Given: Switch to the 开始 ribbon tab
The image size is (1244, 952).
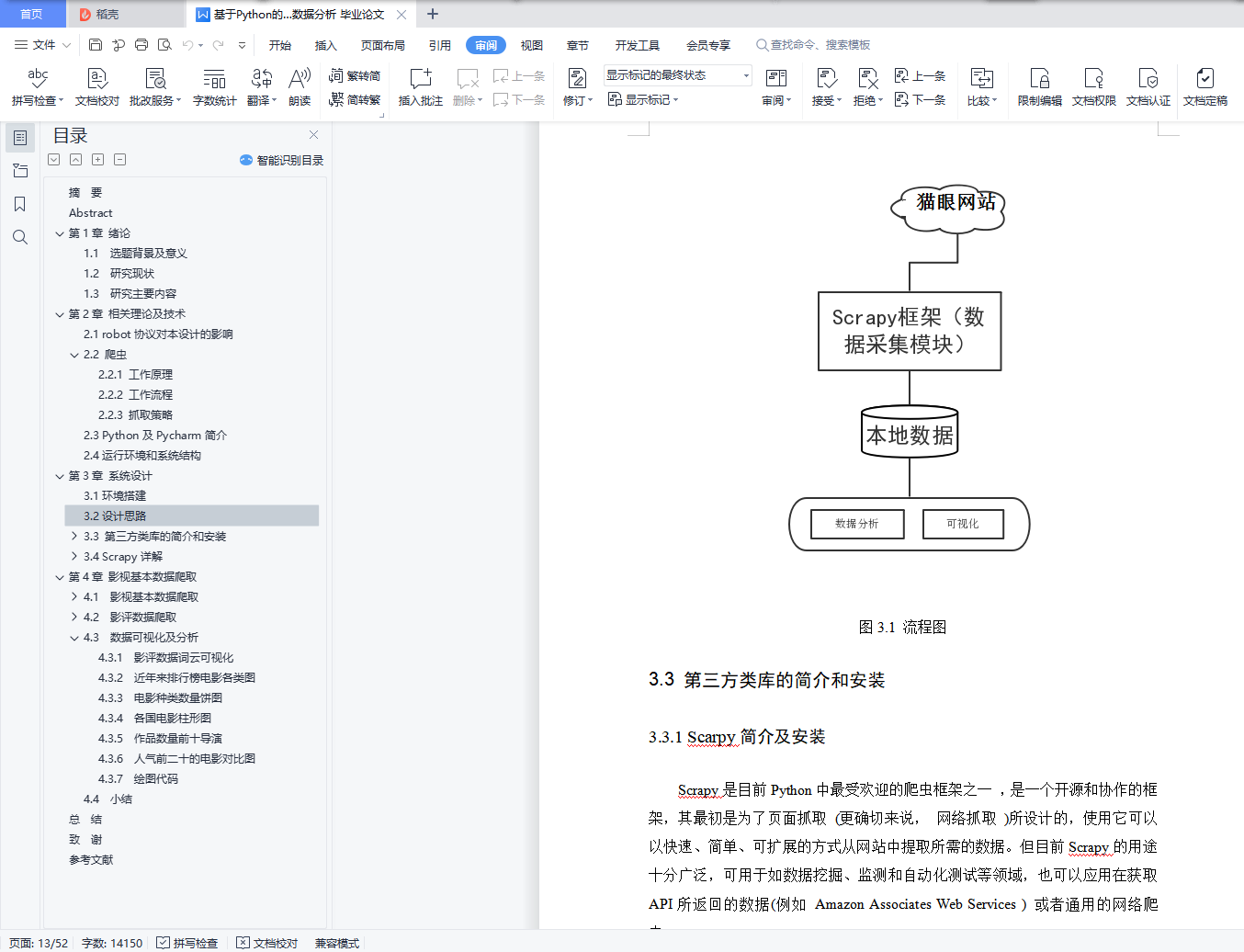Looking at the screenshot, I should (x=280, y=45).
